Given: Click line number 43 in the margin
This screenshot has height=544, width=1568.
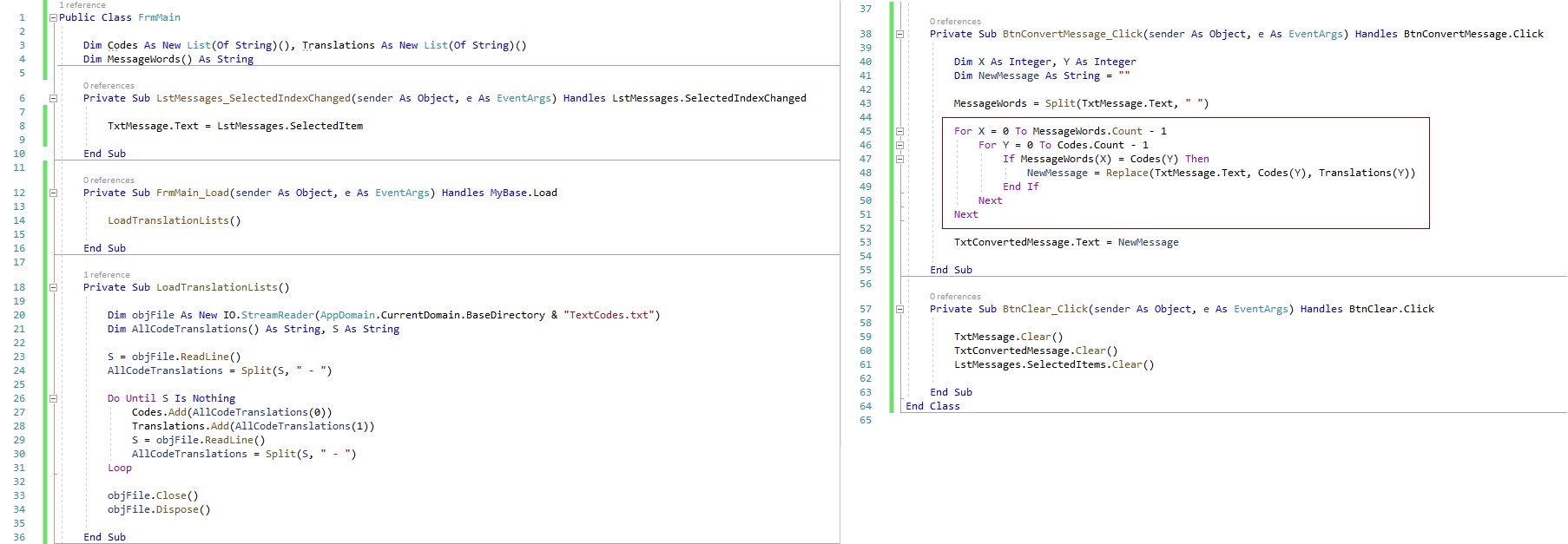Looking at the screenshot, I should point(865,103).
